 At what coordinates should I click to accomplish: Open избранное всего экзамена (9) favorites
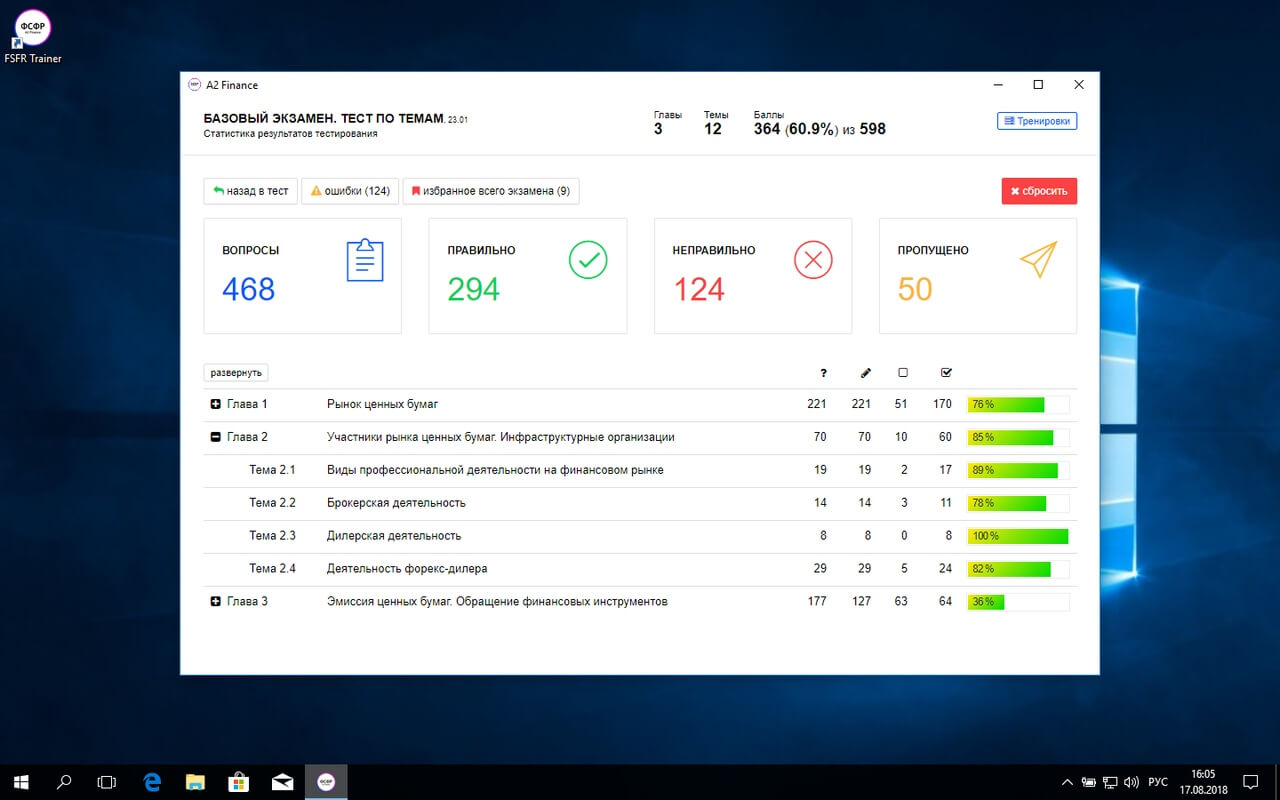coord(490,191)
